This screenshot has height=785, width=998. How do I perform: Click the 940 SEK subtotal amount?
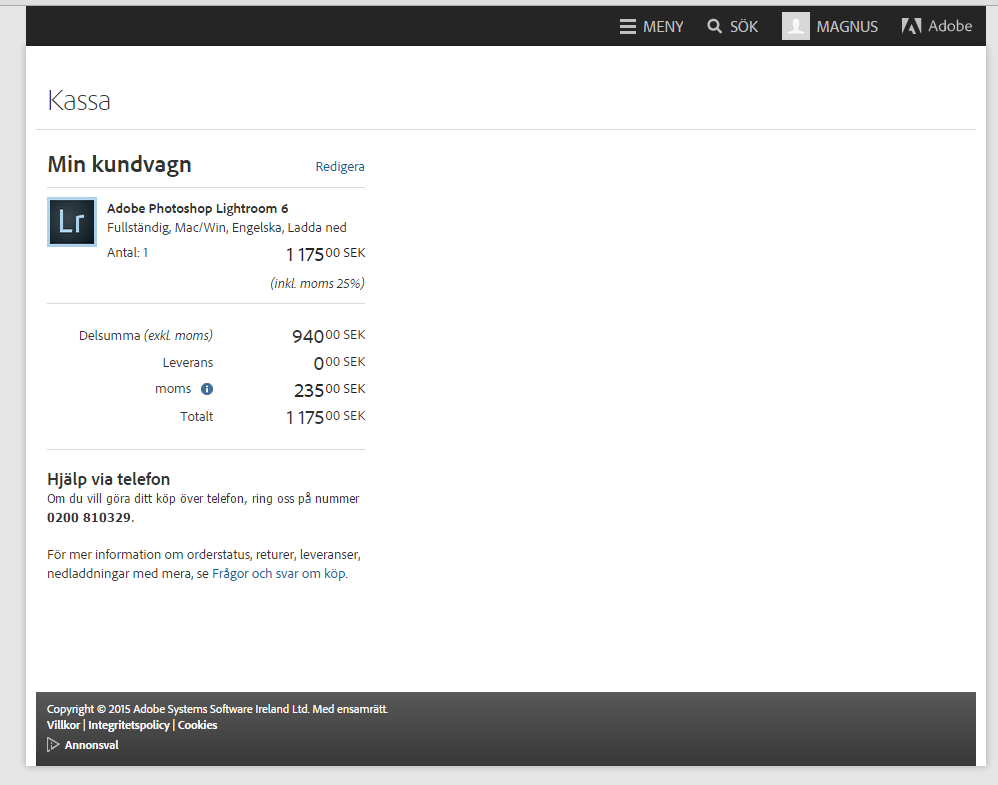(x=328, y=336)
